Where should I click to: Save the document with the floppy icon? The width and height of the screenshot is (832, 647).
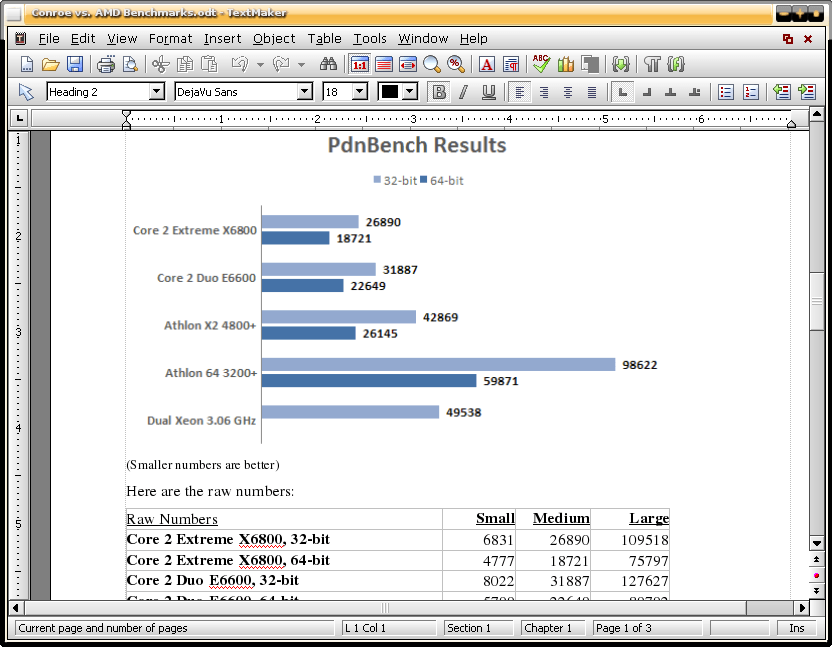[x=74, y=65]
